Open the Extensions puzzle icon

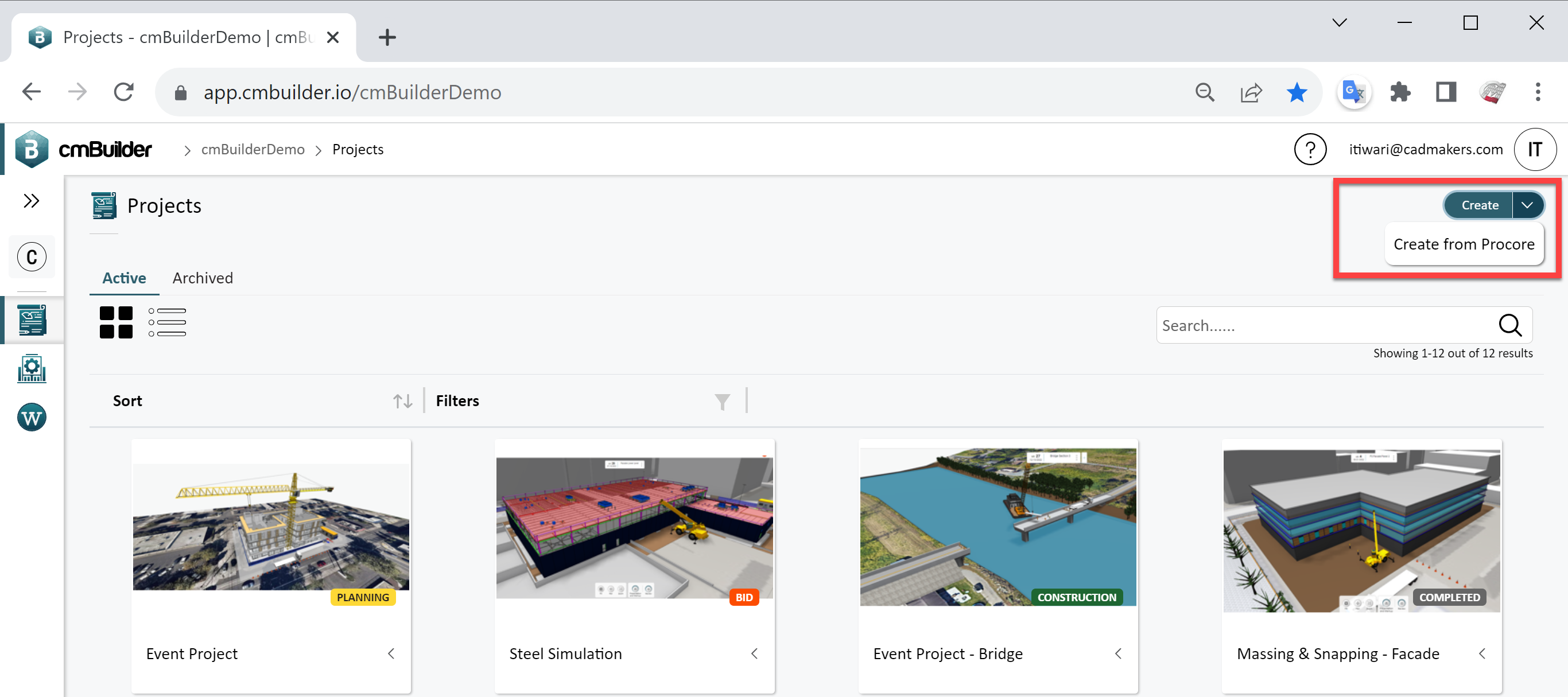click(1399, 92)
